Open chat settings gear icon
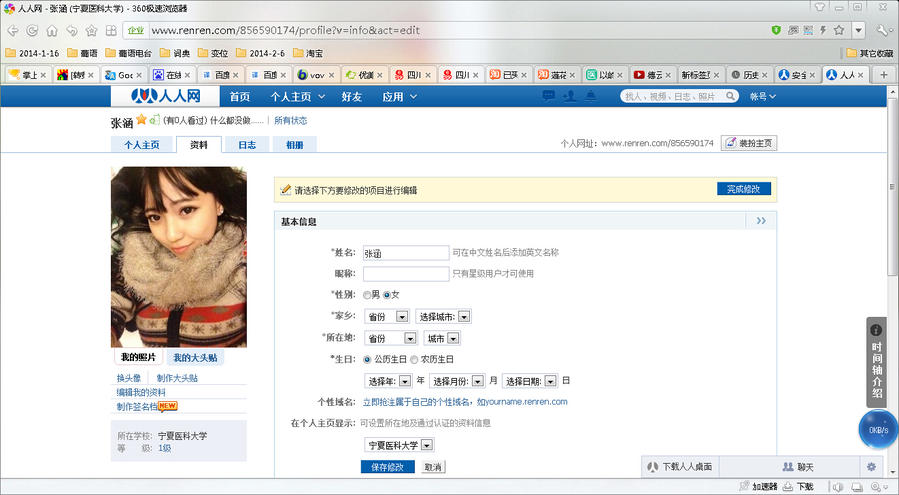This screenshot has height=495, width=899. [x=871, y=467]
